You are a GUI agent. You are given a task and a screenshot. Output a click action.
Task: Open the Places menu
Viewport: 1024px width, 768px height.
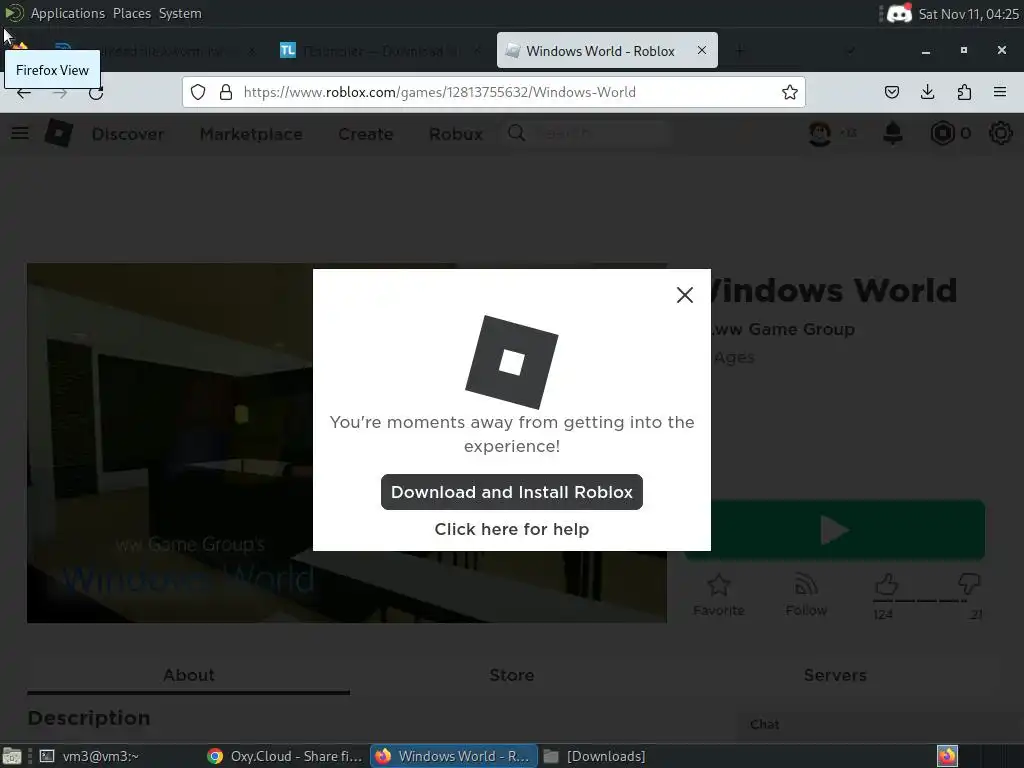tap(131, 13)
